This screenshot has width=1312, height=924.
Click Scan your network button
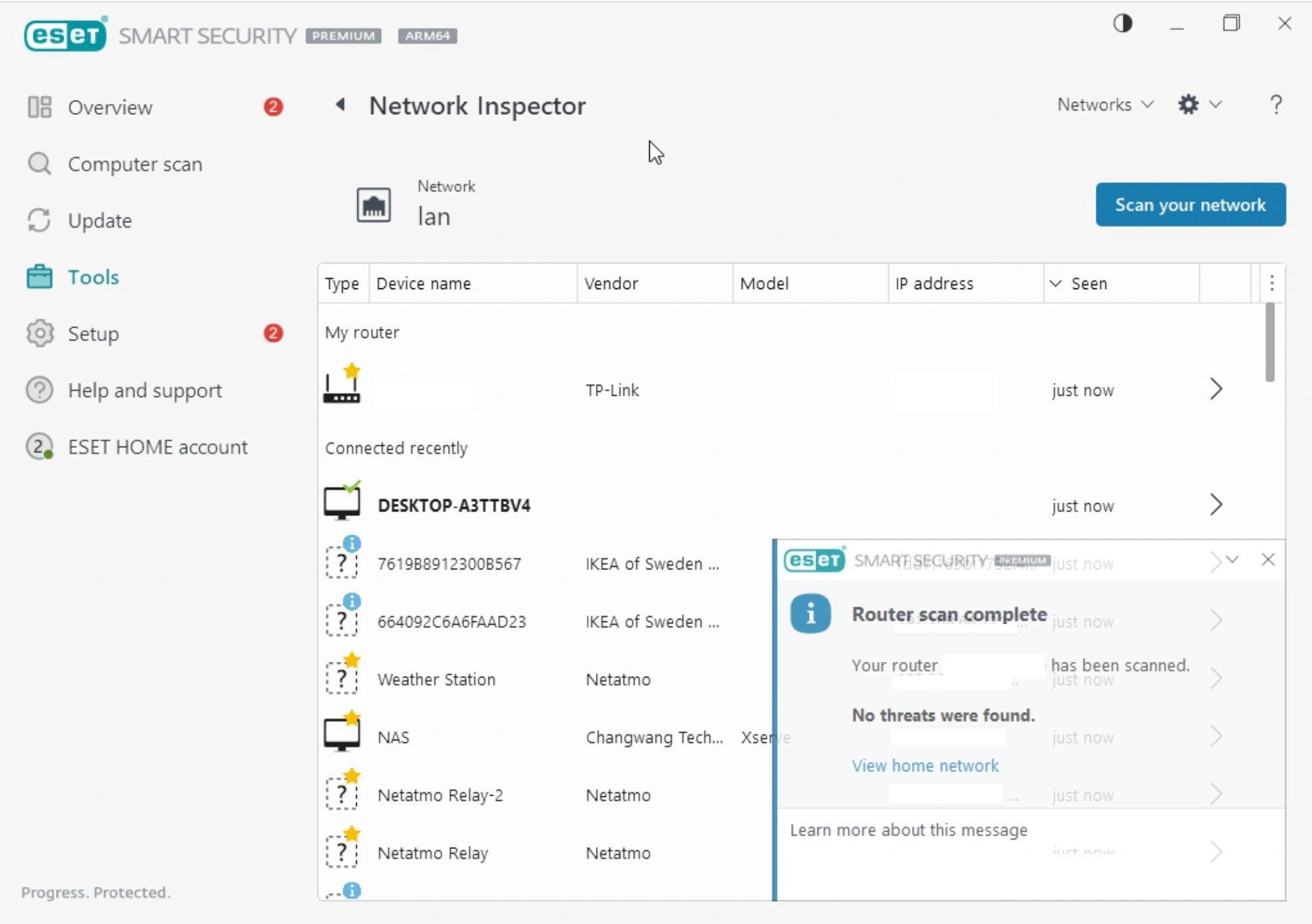[1190, 205]
